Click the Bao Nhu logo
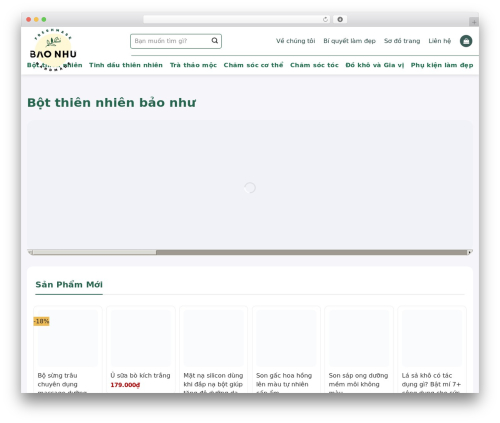Screen dimensions: 500x423 click(53, 49)
